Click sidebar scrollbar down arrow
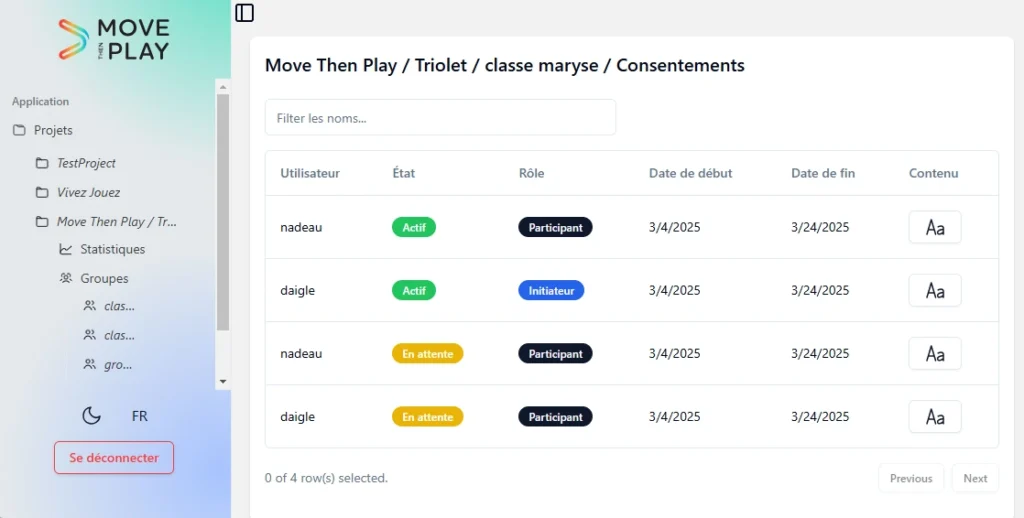Screen dimensions: 1024x518 (x=223, y=381)
